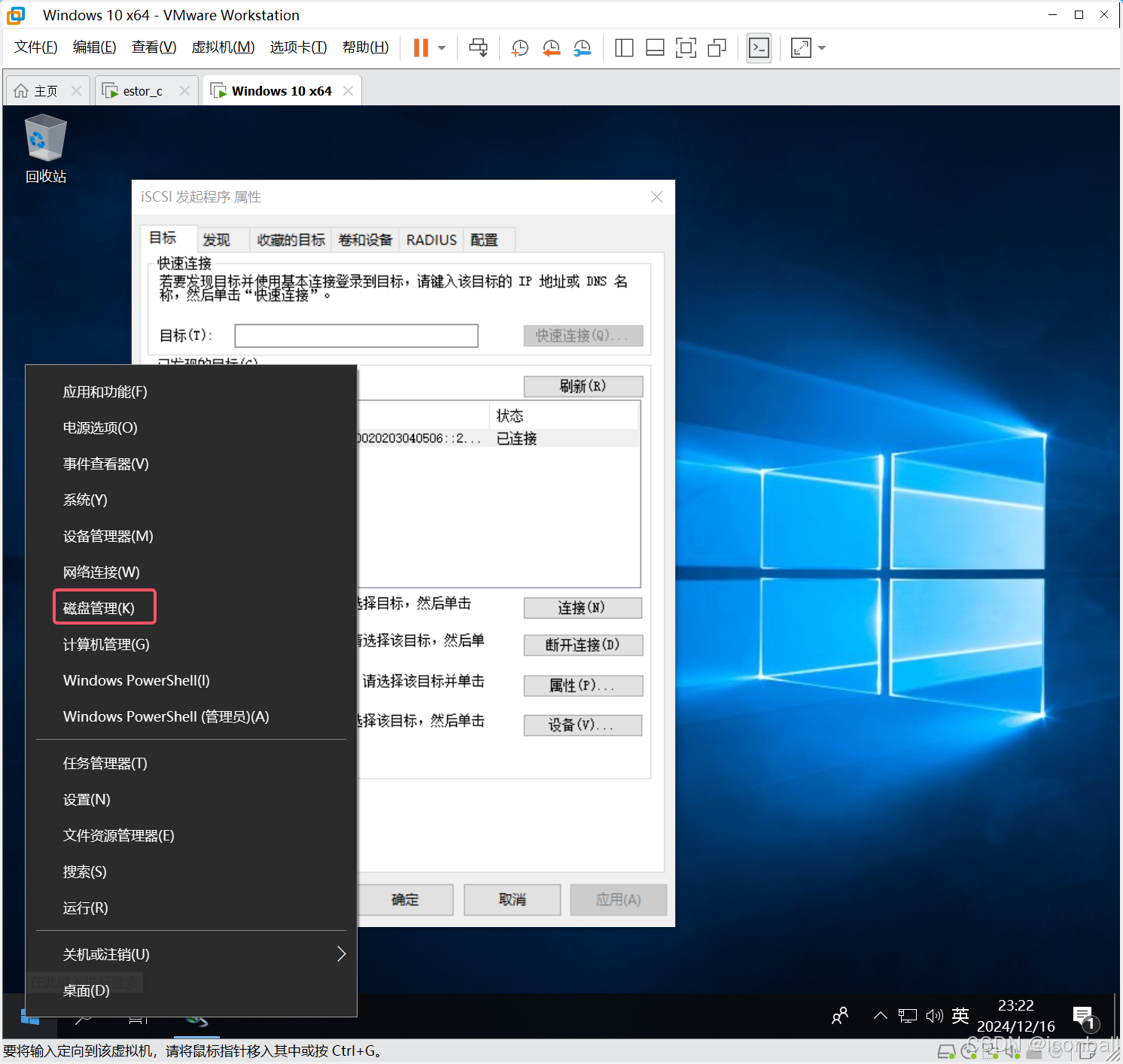Select 计算机管理(G) from the context menu

191,645
